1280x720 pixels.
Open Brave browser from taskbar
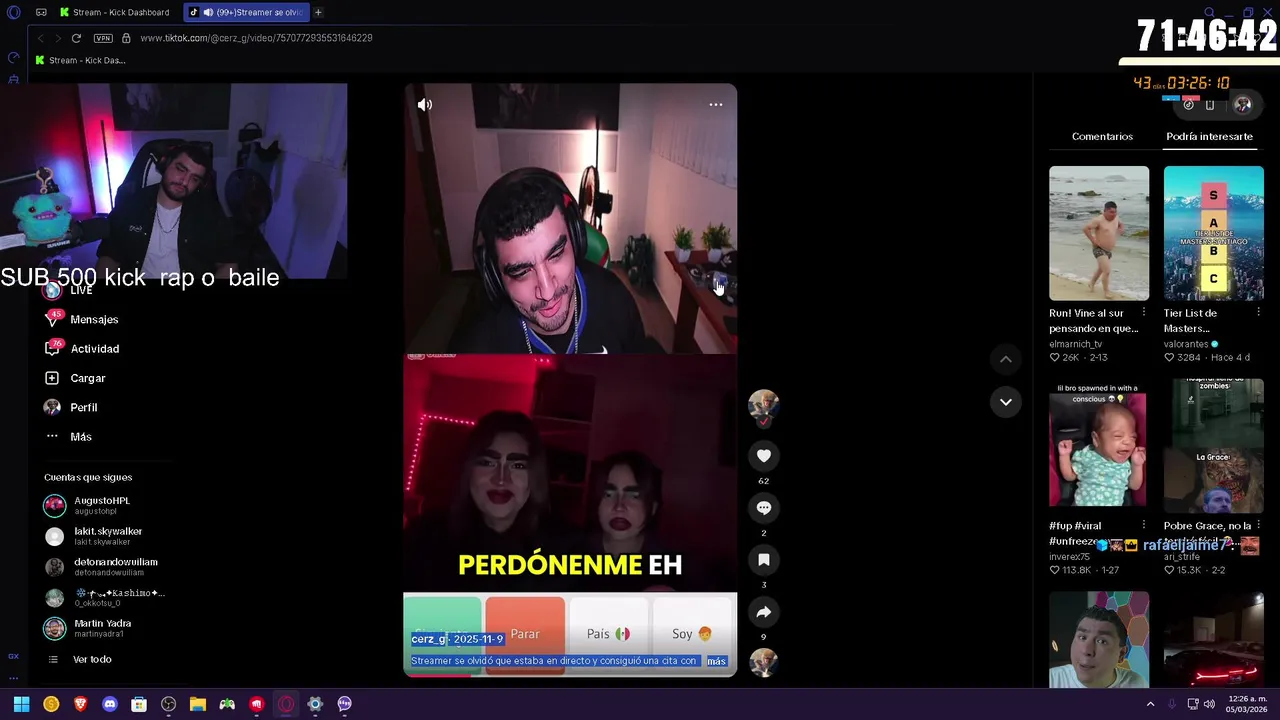click(81, 704)
